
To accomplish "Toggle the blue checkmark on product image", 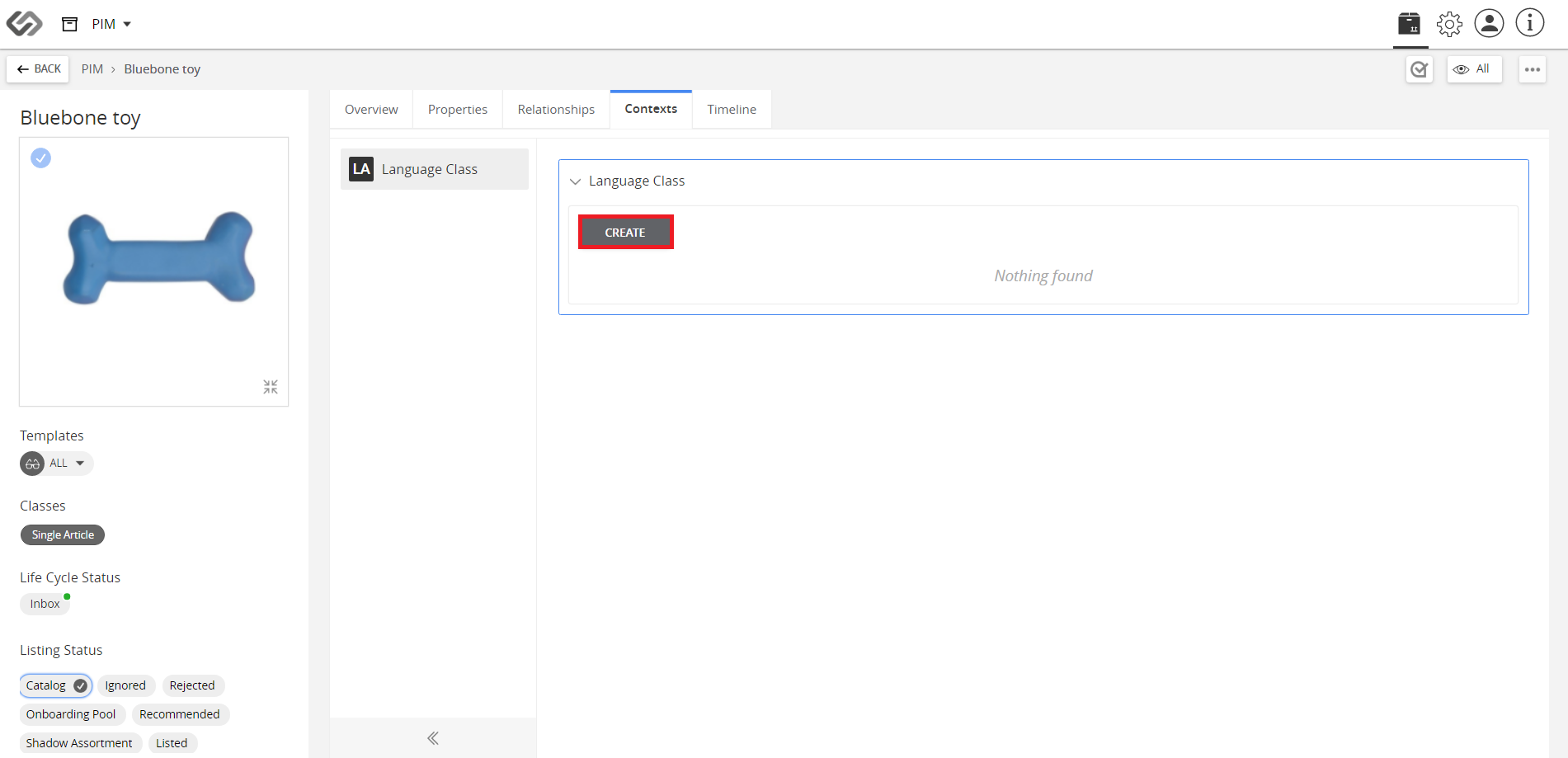I will (40, 158).
